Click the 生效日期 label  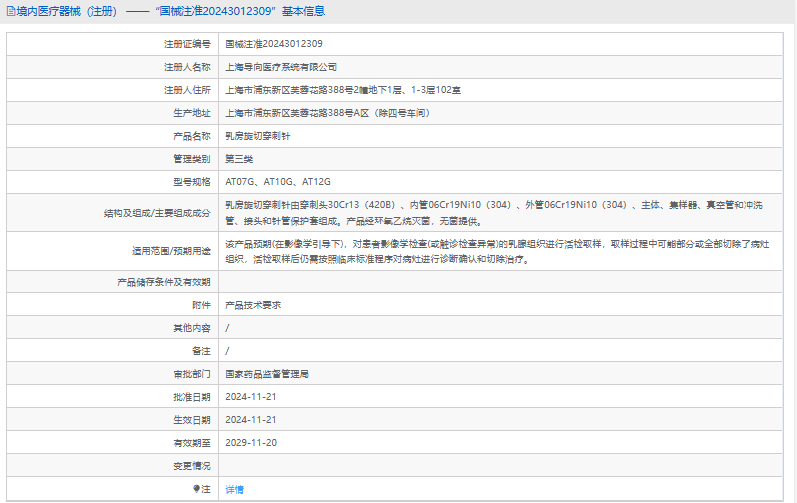[x=192, y=420]
